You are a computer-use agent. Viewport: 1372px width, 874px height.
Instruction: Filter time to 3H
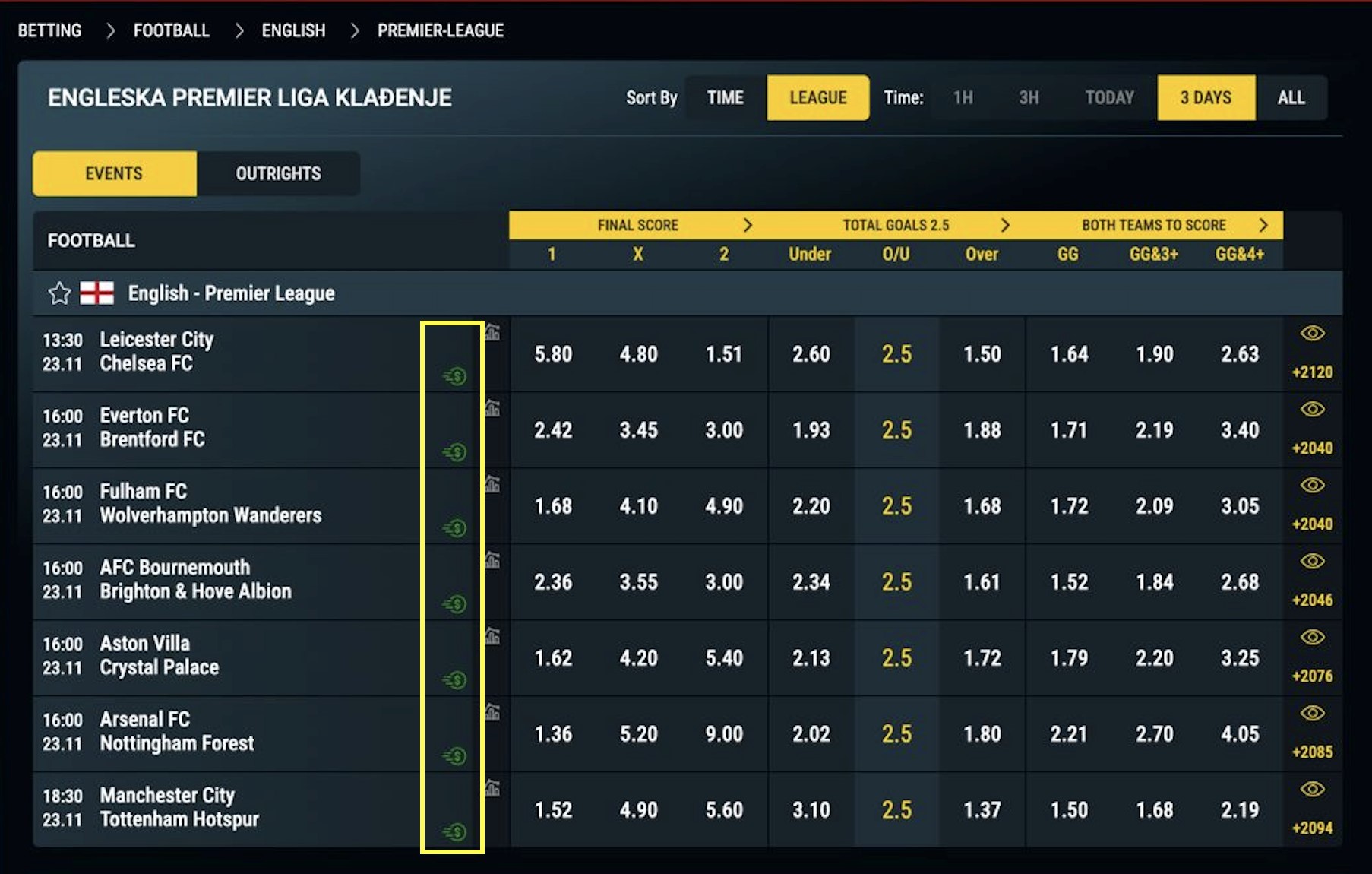pyautogui.click(x=1029, y=97)
